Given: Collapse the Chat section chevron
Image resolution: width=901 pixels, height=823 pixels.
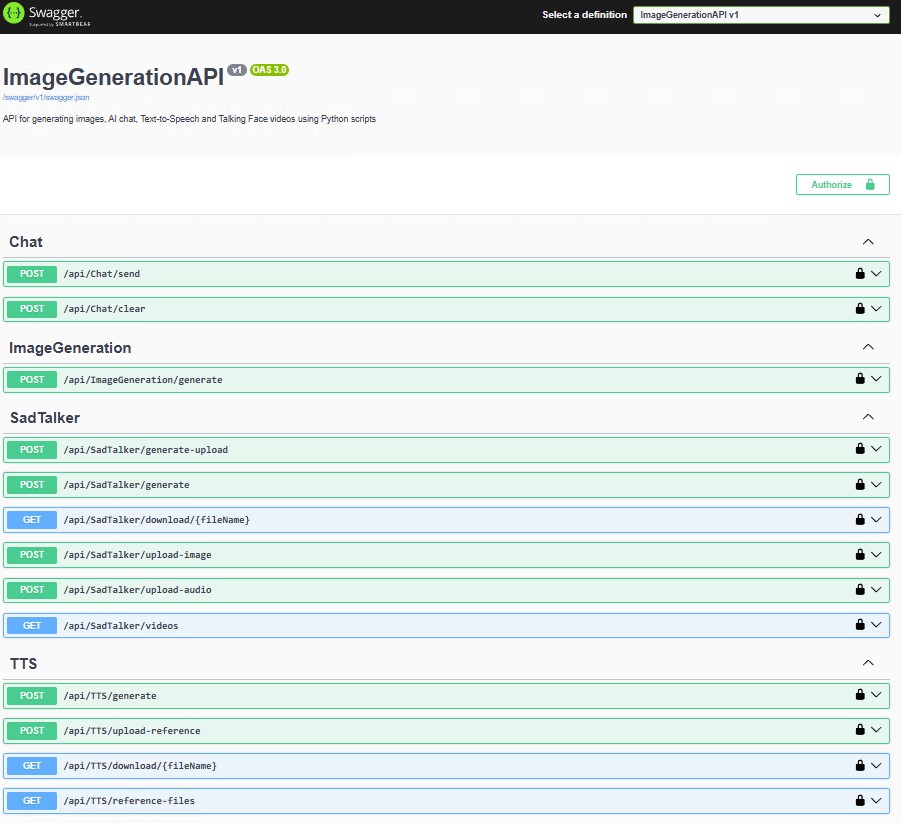Looking at the screenshot, I should click(x=868, y=242).
